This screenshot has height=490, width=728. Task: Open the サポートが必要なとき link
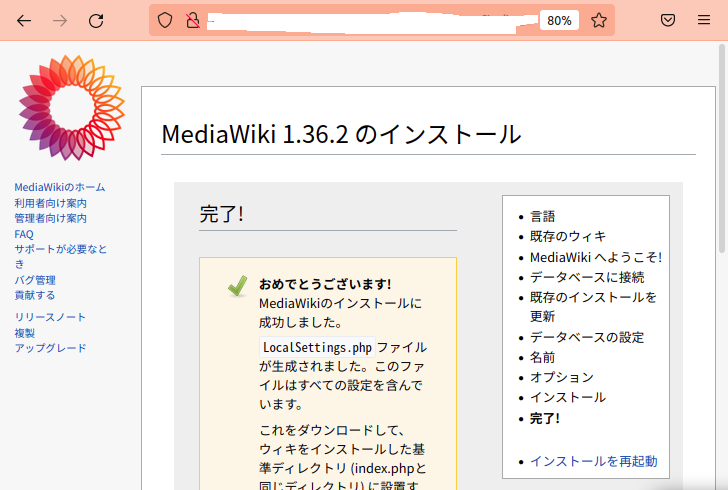point(60,256)
